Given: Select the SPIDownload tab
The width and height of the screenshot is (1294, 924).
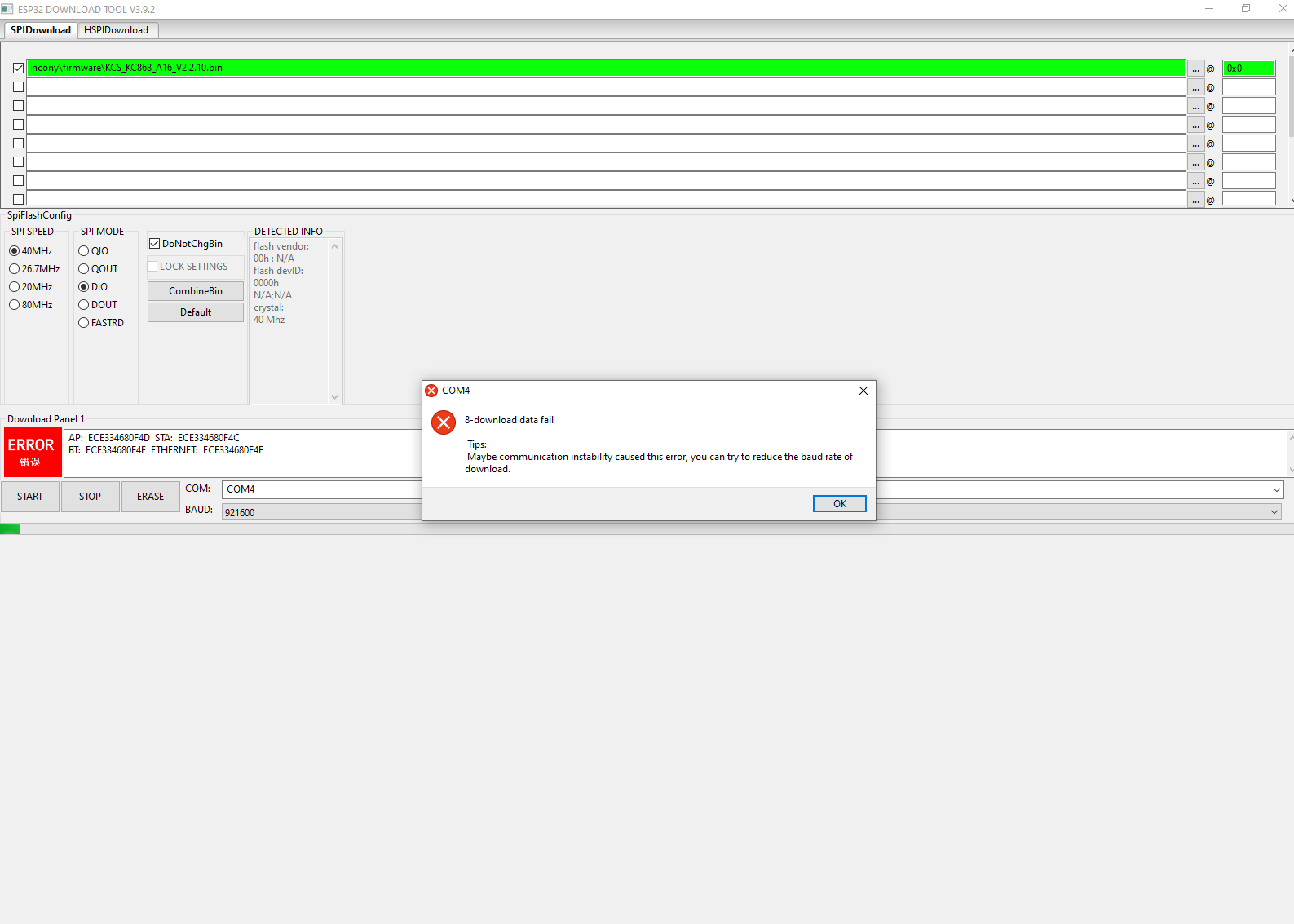Looking at the screenshot, I should pos(41,30).
